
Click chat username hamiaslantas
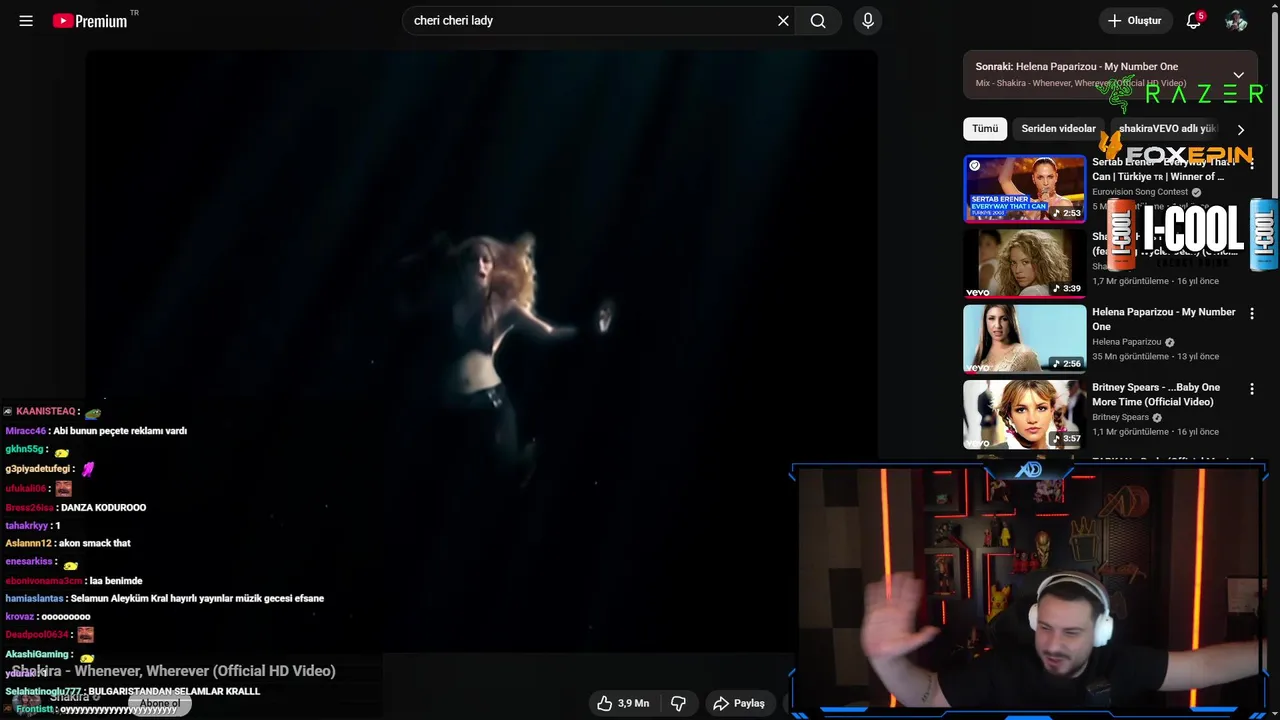(34, 598)
